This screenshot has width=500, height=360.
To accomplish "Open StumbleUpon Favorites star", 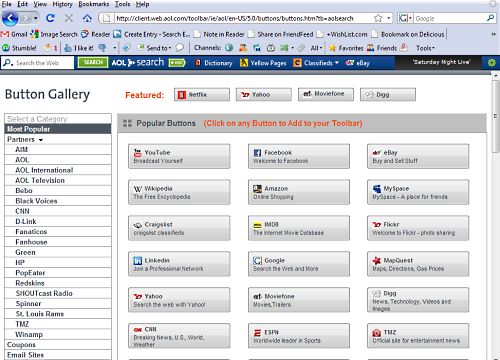I will pyautogui.click(x=346, y=48).
